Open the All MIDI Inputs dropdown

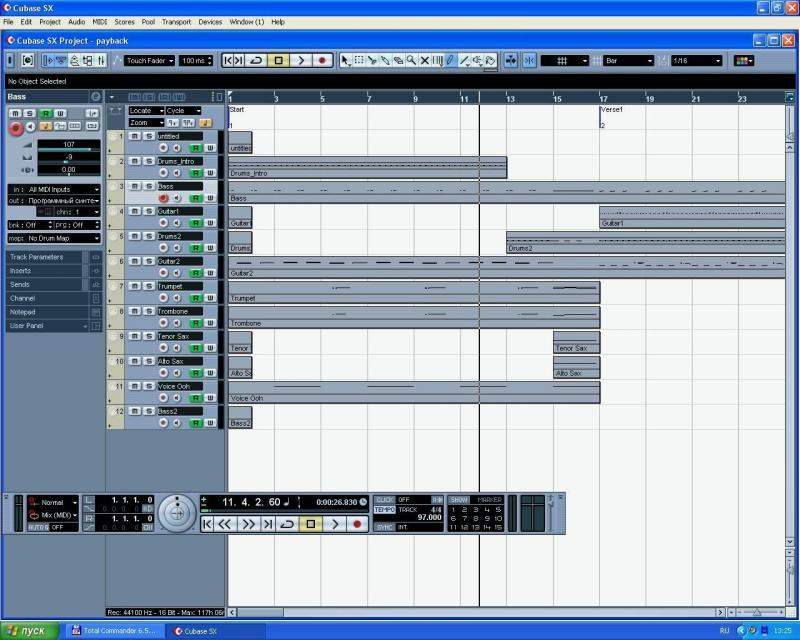click(54, 189)
